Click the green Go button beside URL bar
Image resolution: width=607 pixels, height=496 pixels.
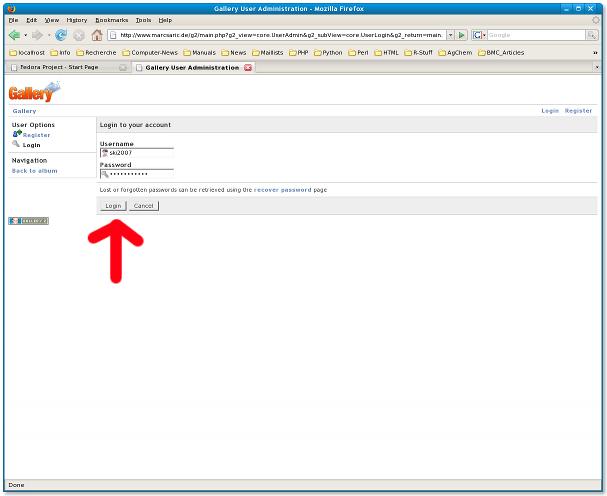462,35
